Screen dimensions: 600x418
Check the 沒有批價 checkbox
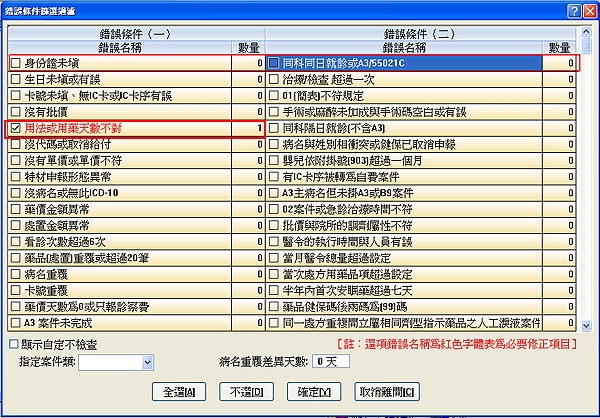(x=15, y=112)
